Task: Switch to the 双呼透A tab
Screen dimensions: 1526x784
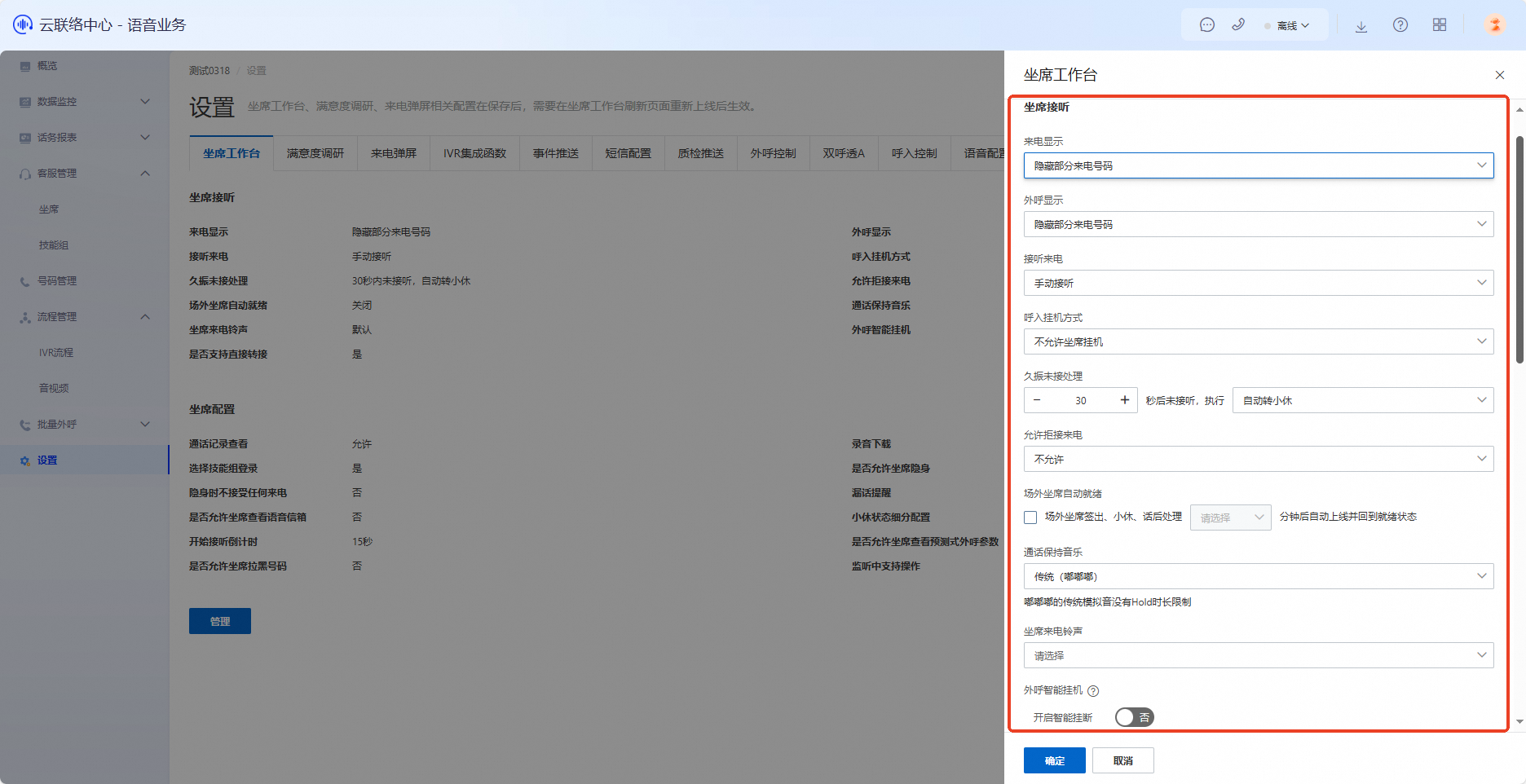Action: click(844, 153)
